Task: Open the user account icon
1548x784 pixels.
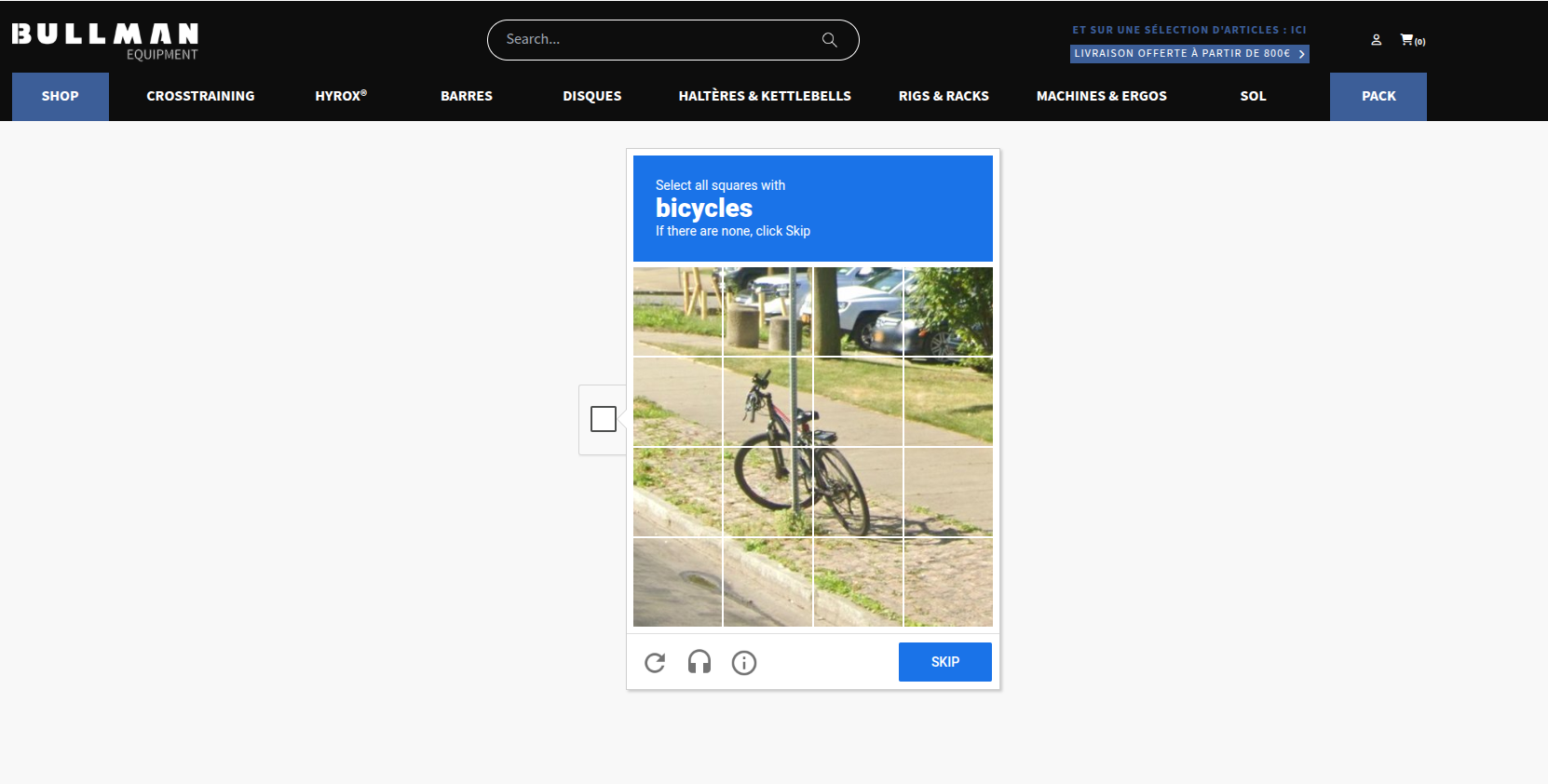Action: [1376, 40]
